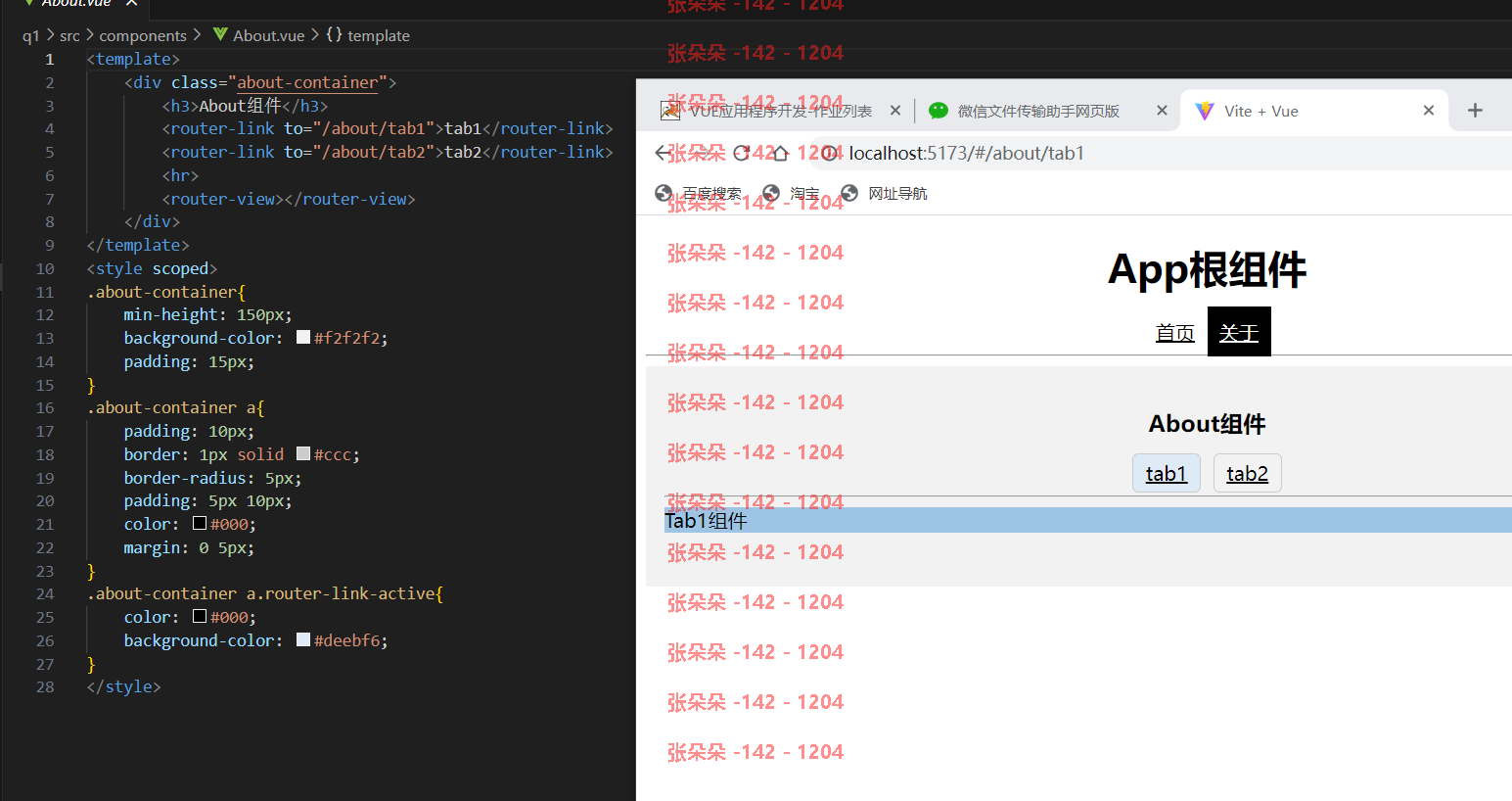The image size is (1512, 801).
Task: Open the tab1 router link
Action: (1167, 473)
